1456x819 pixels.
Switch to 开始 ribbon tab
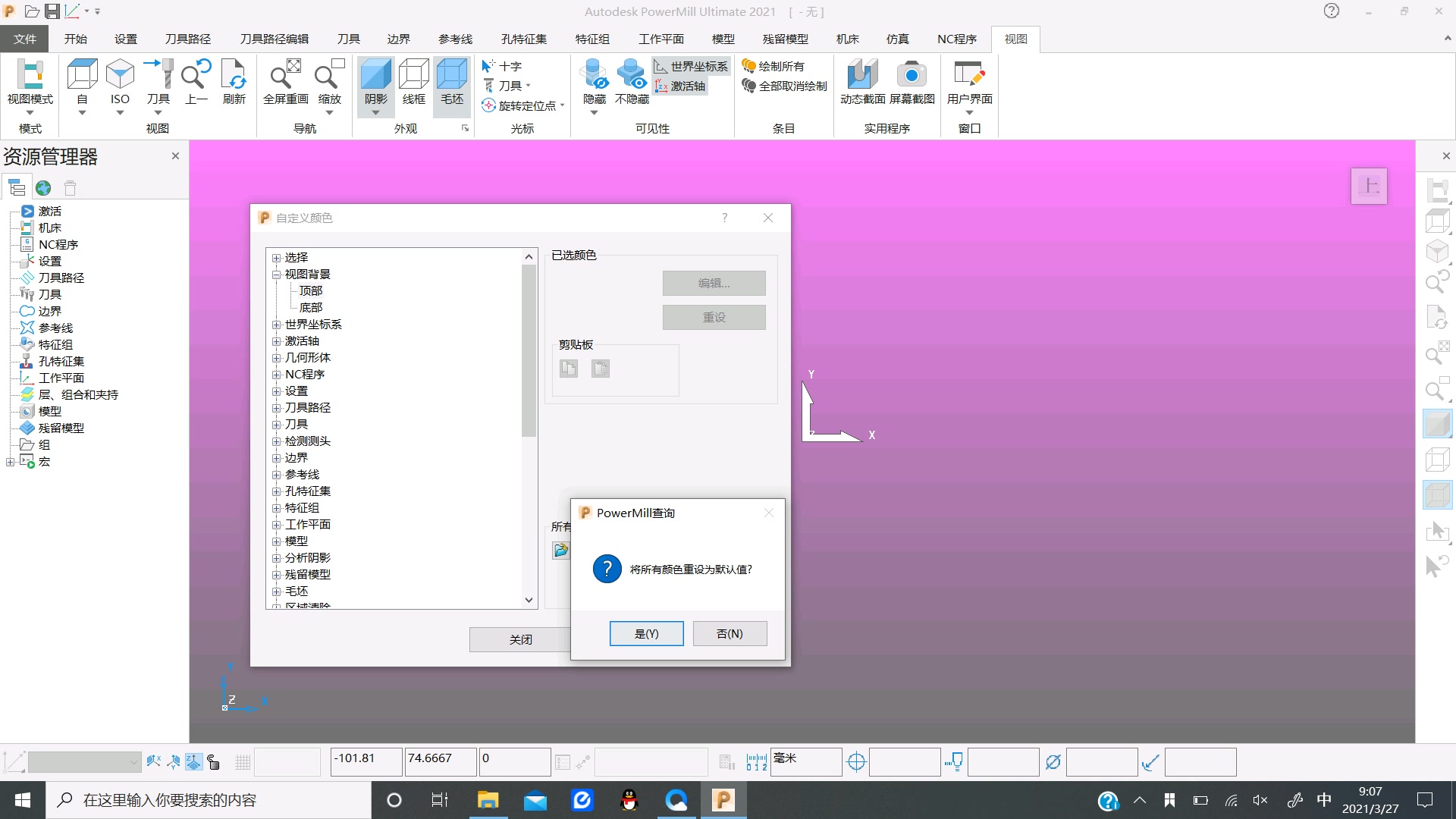point(75,39)
